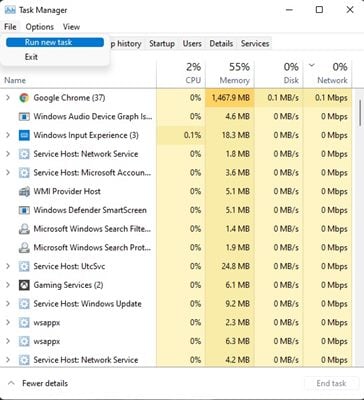The image size is (364, 400).
Task: Click Microsoft Windows Search Filter Host icon
Action: [24, 229]
